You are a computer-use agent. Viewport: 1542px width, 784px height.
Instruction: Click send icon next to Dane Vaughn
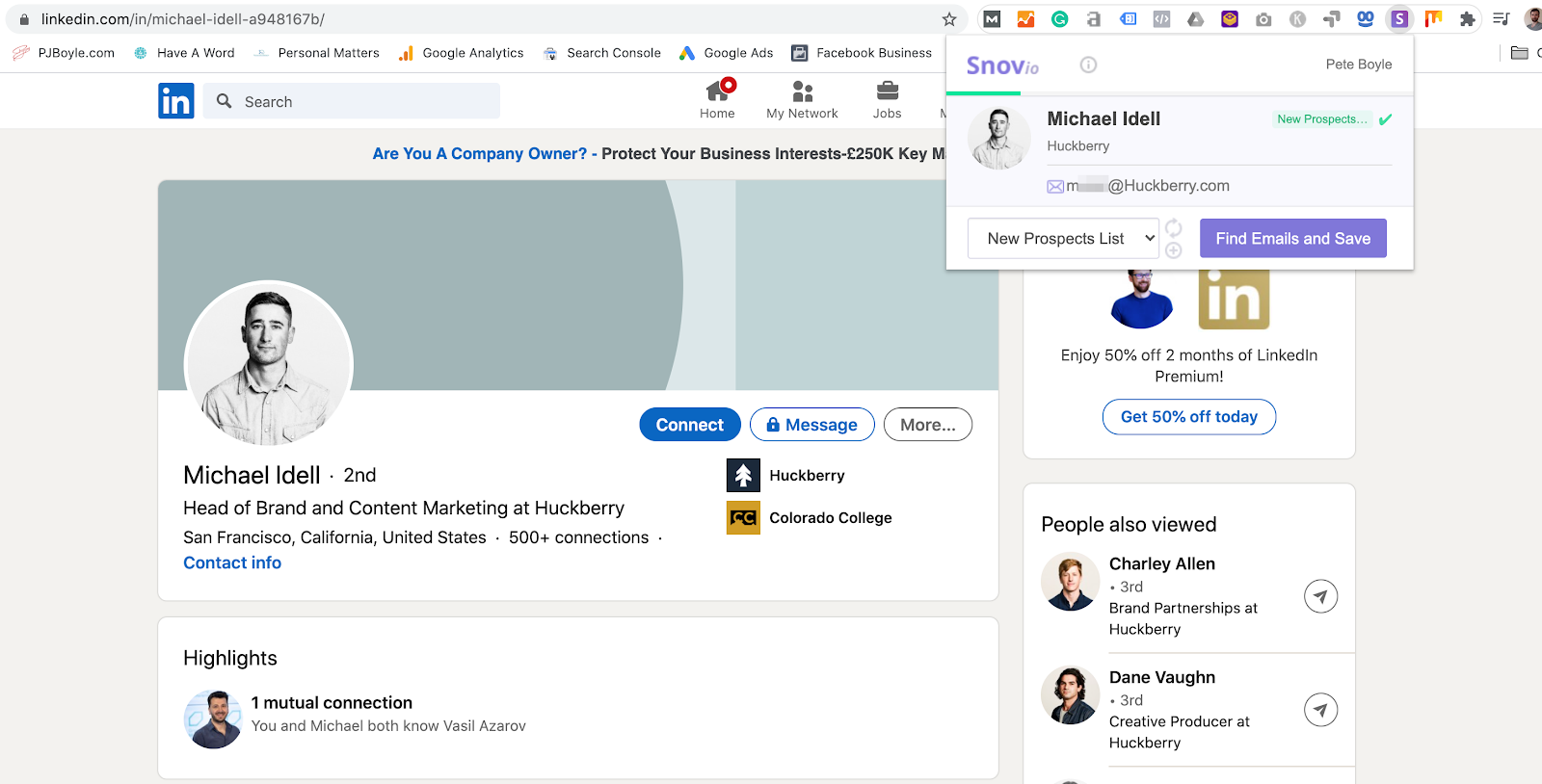[1320, 711]
